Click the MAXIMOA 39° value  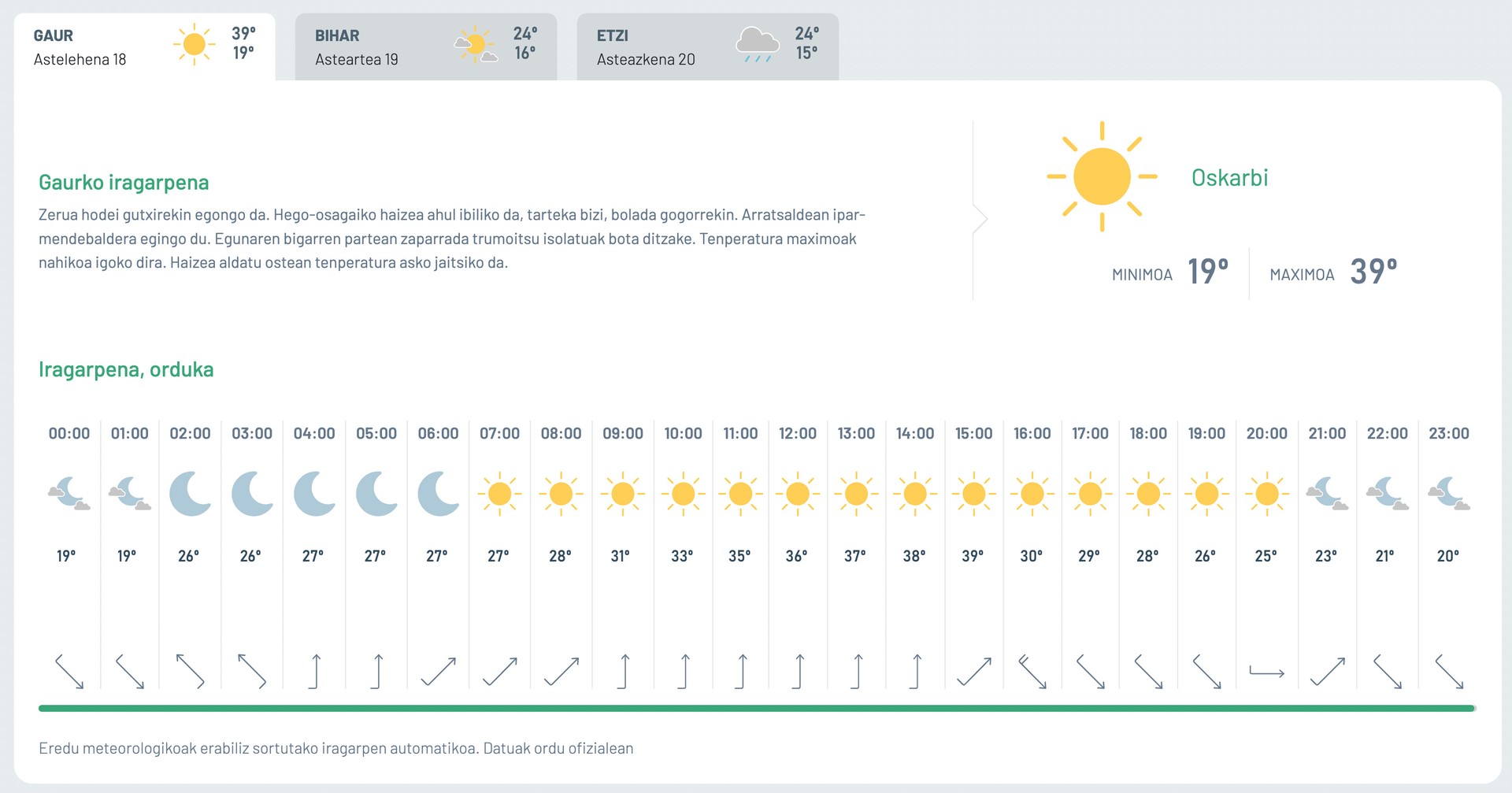tap(1333, 272)
